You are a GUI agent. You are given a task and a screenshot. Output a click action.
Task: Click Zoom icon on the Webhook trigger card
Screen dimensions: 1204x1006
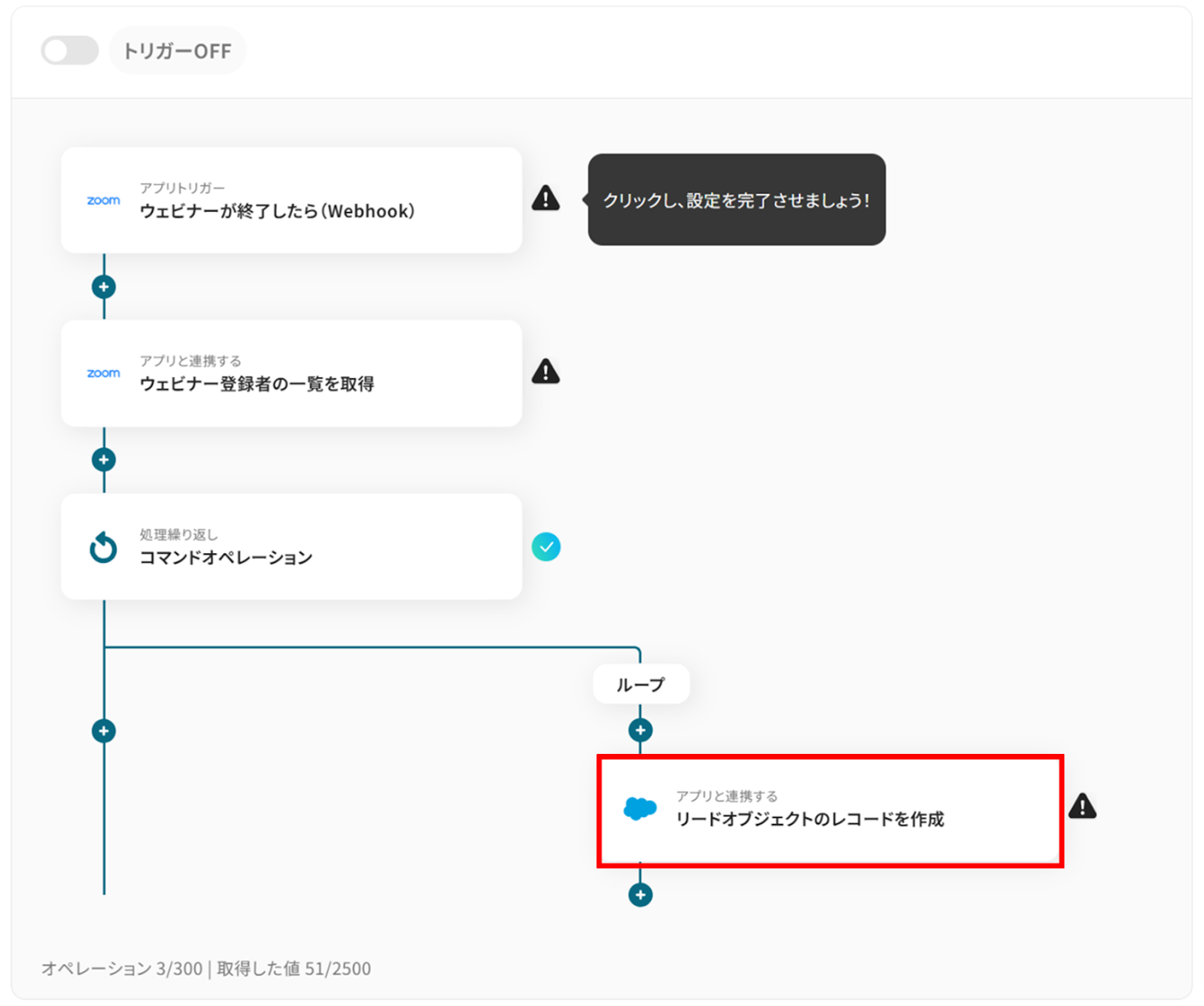pyautogui.click(x=103, y=200)
